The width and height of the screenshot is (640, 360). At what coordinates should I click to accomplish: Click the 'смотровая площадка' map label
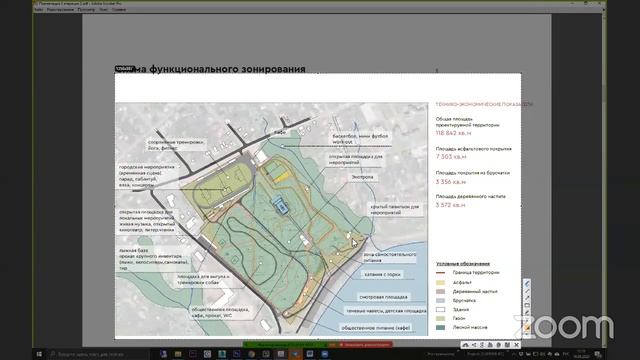383,297
